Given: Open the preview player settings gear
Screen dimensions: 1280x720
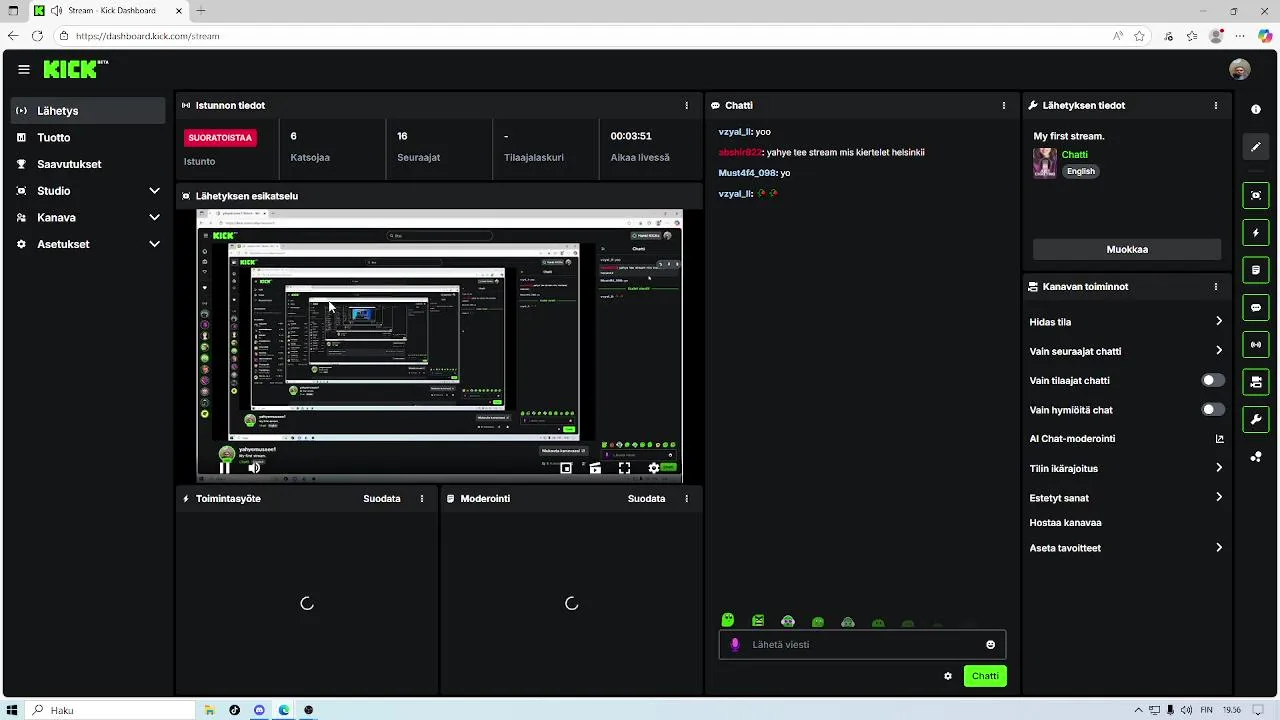Looking at the screenshot, I should click(654, 467).
